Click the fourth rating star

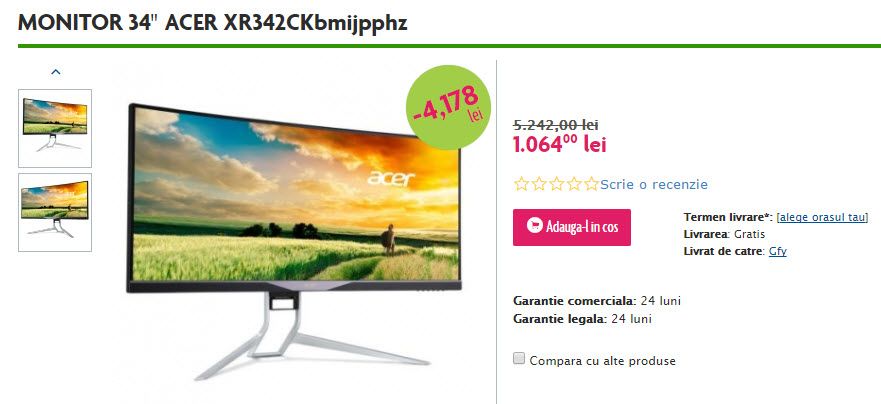click(574, 184)
